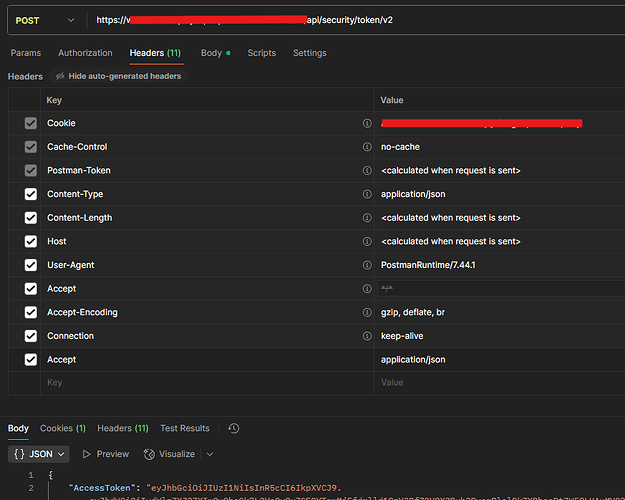Toggle the Cookie header checkbox
625x500 pixels.
tap(31, 123)
